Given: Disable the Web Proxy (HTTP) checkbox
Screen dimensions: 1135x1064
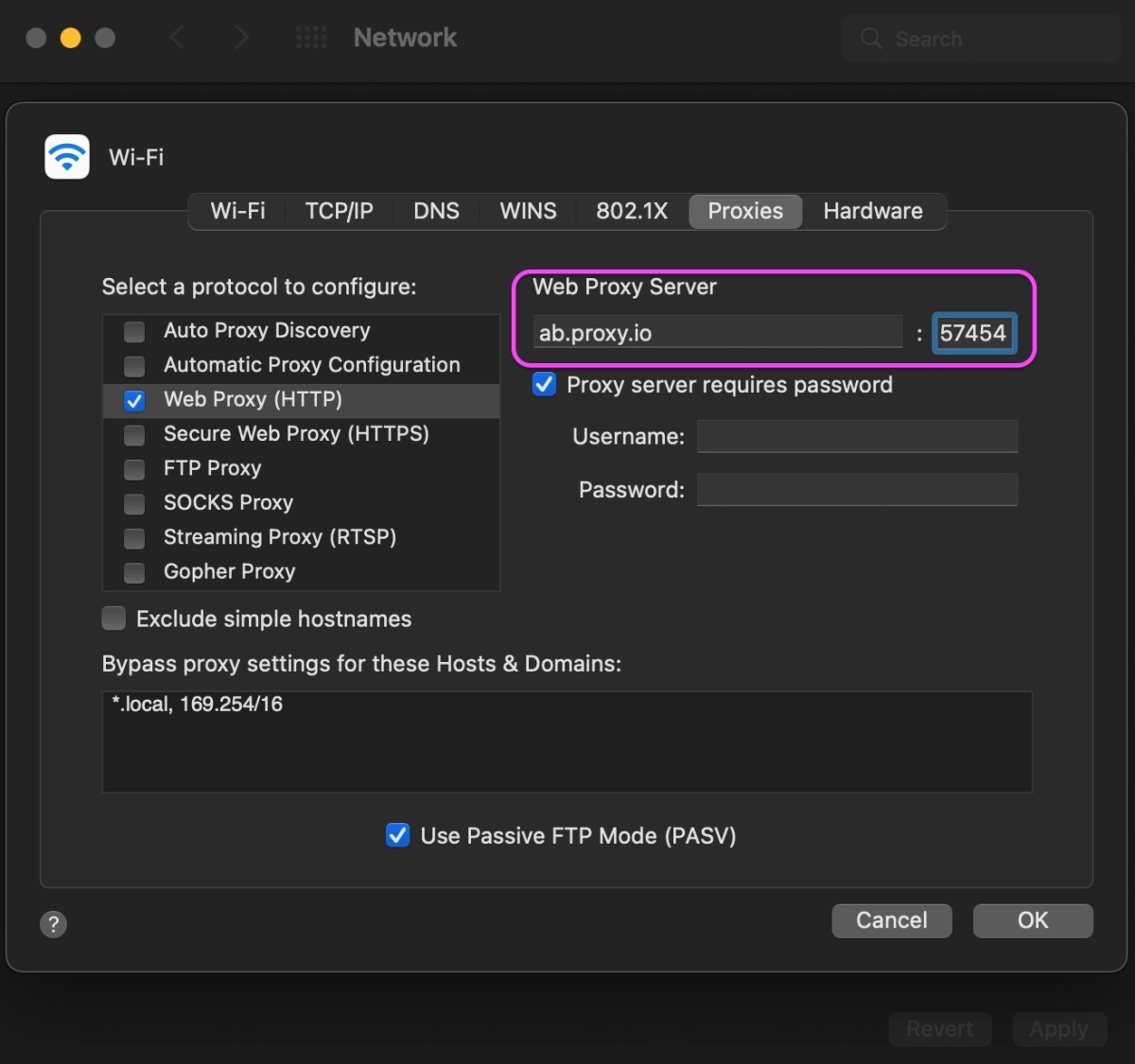Looking at the screenshot, I should click(133, 400).
